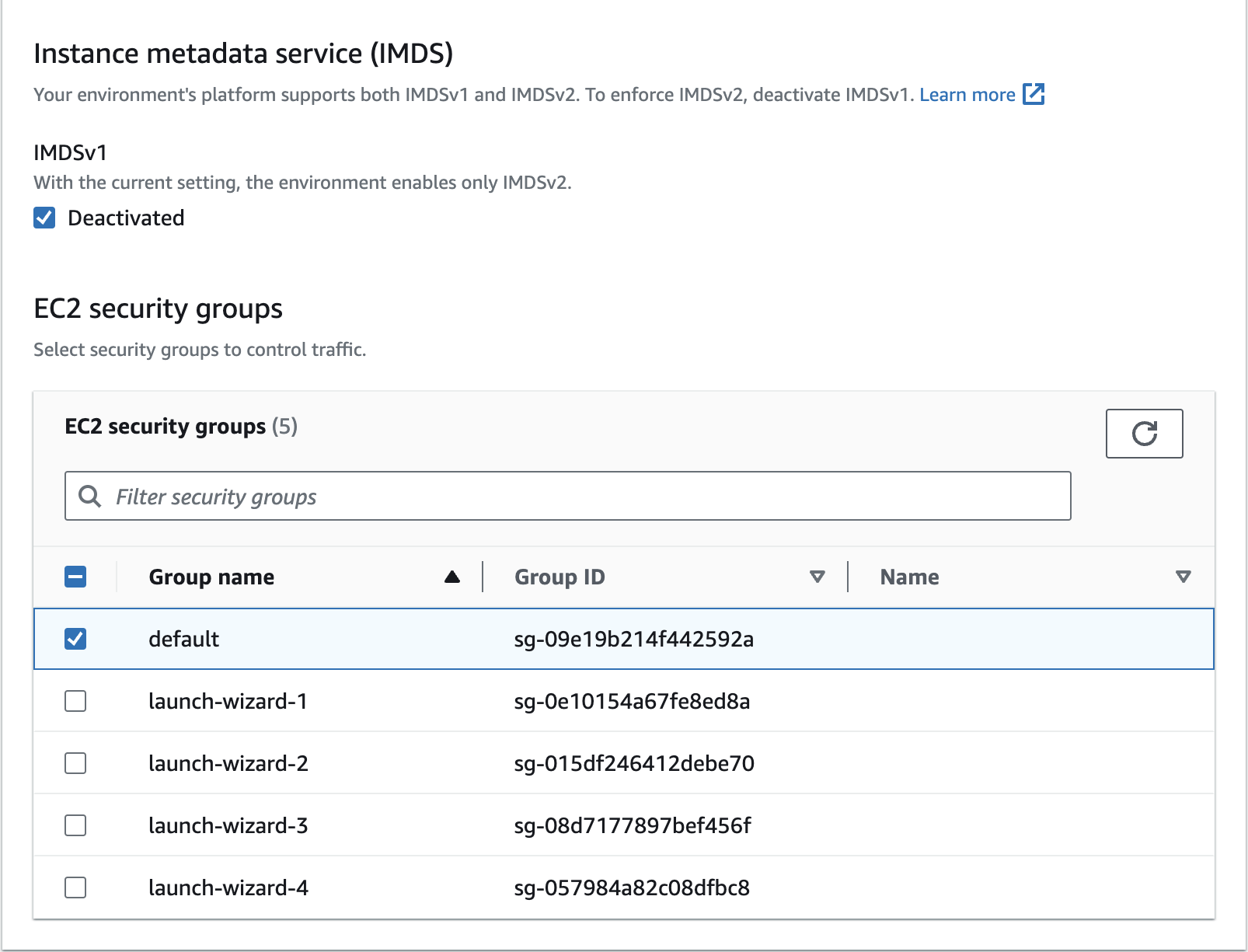Tick the launch-wizard-4 checkbox

(75, 887)
